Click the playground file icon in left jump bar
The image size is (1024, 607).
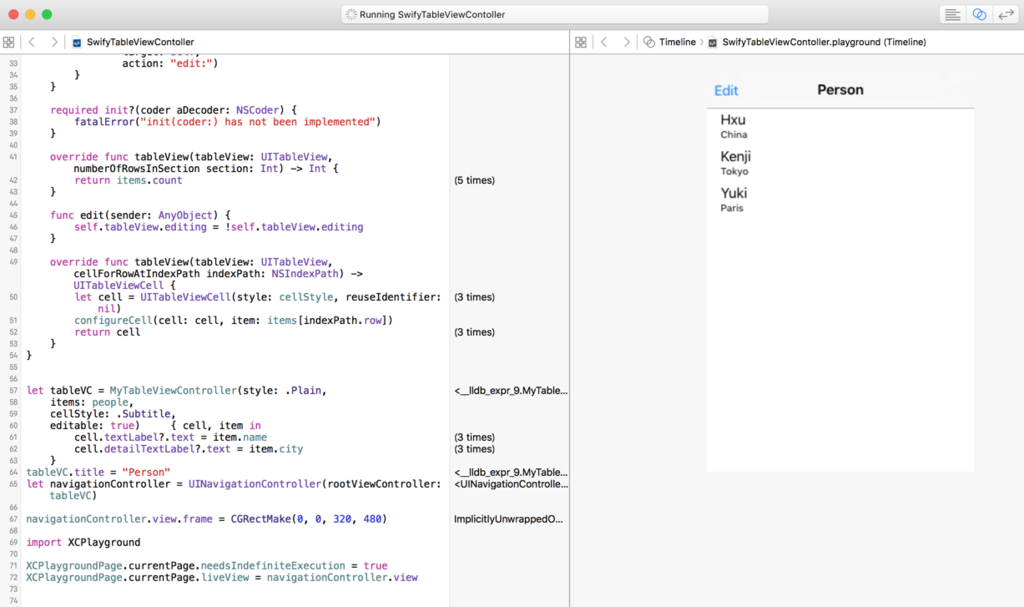click(76, 42)
